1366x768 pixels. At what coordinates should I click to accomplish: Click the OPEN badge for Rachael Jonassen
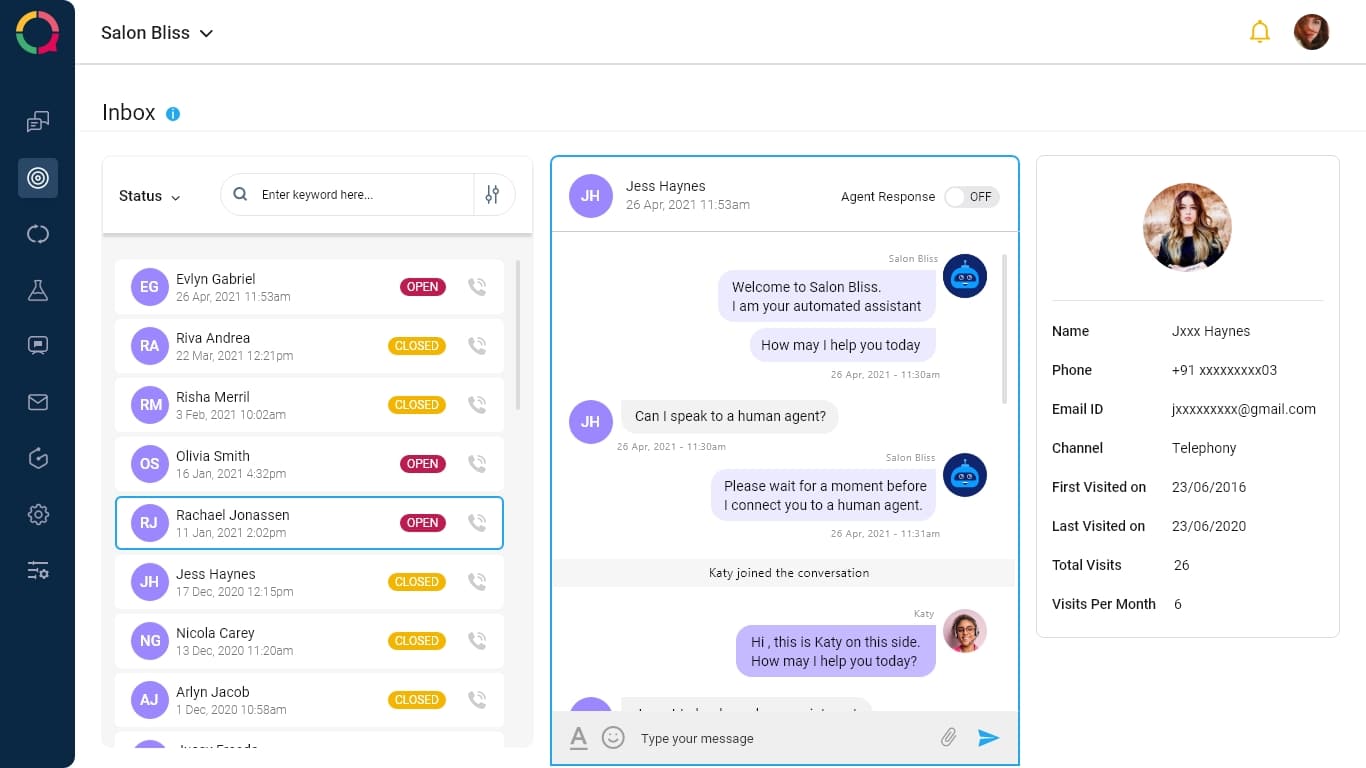pos(423,523)
